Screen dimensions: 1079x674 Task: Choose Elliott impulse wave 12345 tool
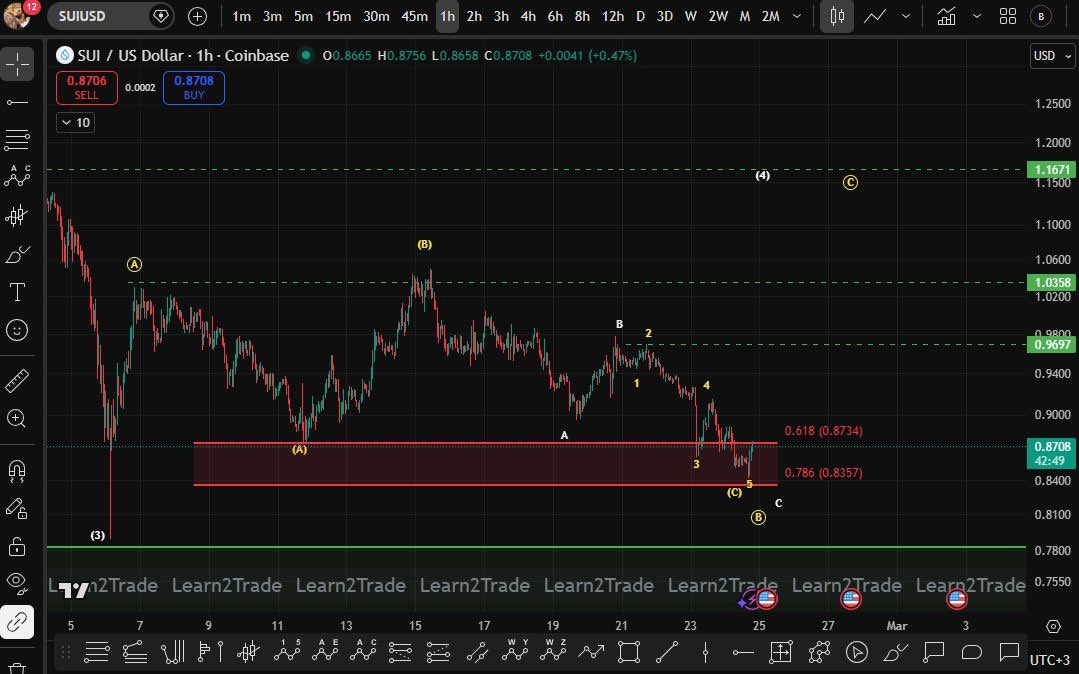pos(287,651)
